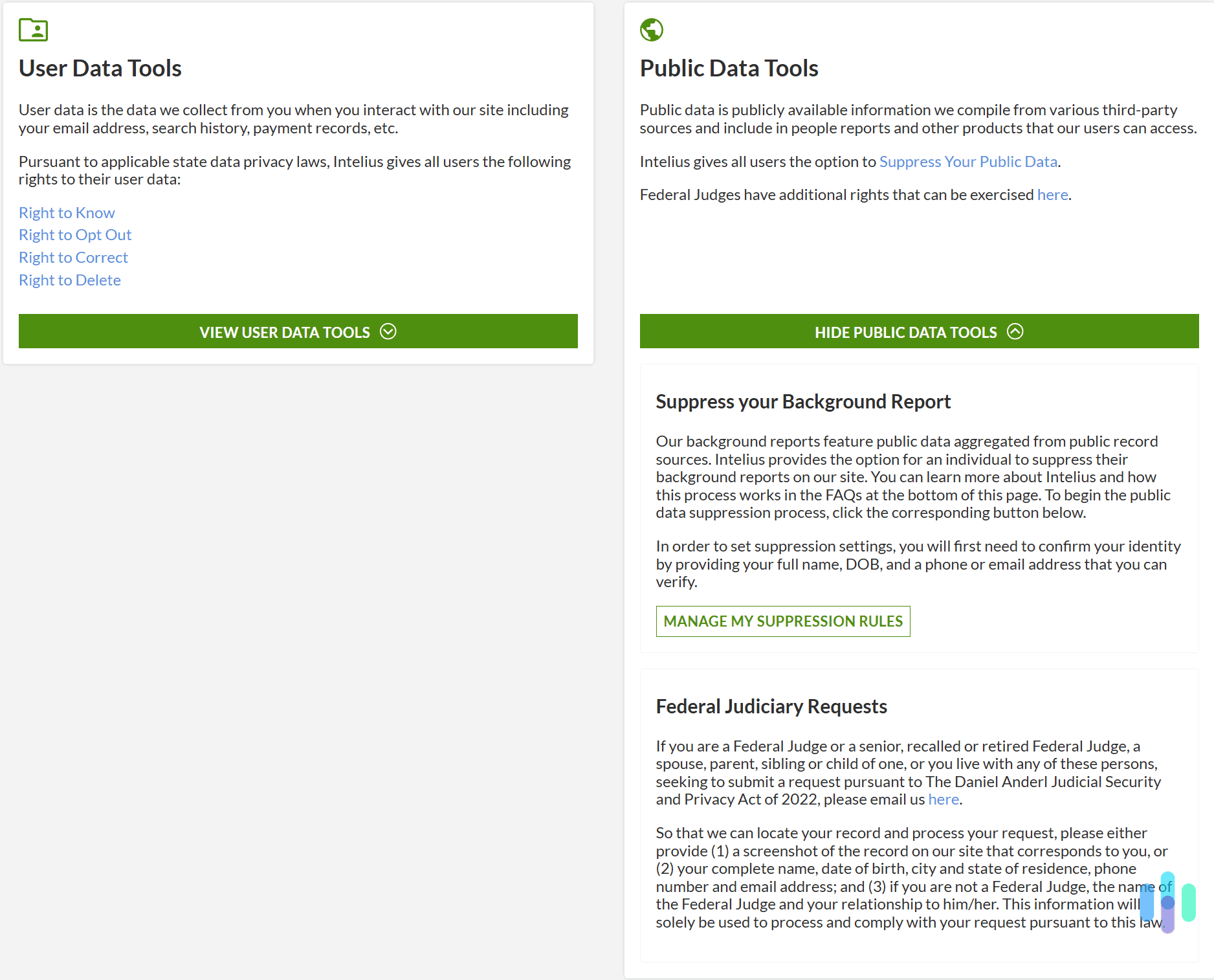
Task: Click the green globe icon above Public Data Tools
Action: (x=651, y=29)
